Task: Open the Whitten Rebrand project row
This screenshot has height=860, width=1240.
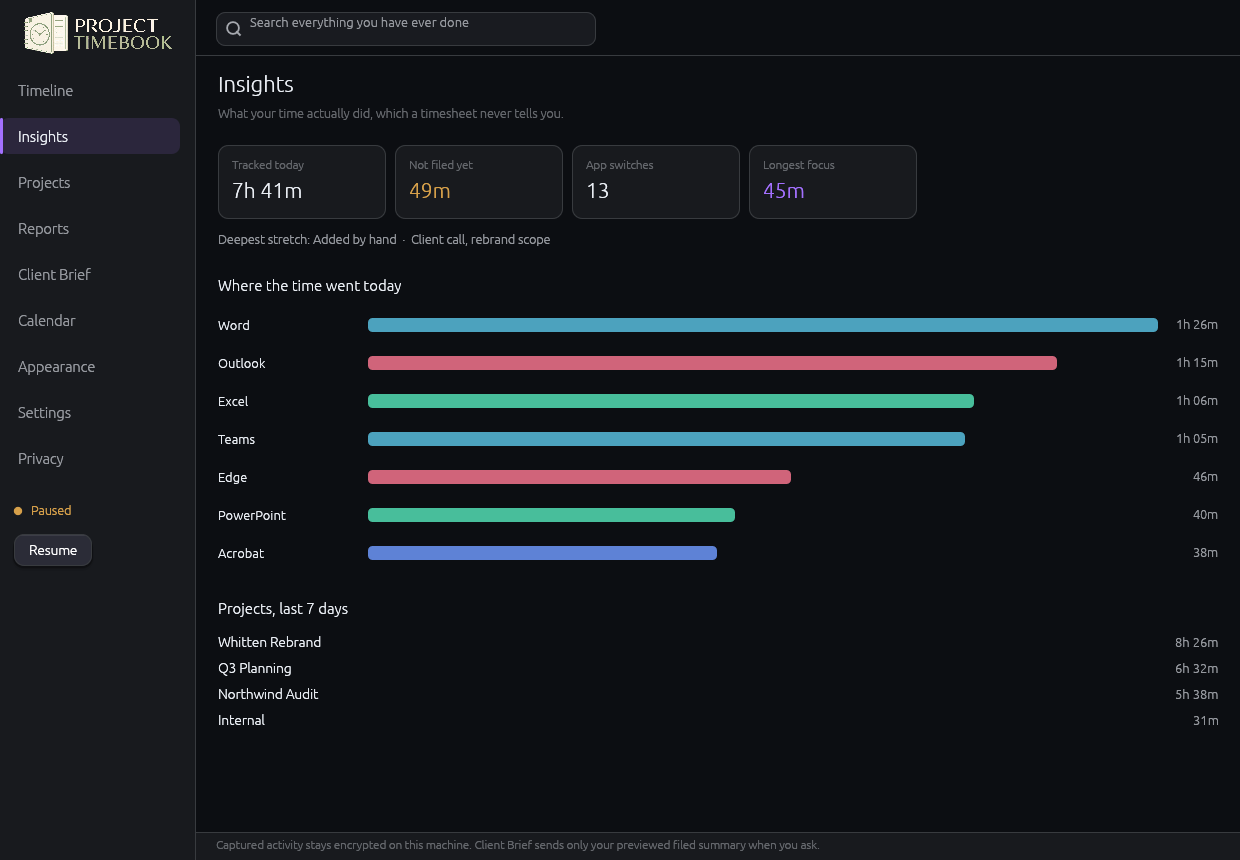Action: [x=718, y=642]
